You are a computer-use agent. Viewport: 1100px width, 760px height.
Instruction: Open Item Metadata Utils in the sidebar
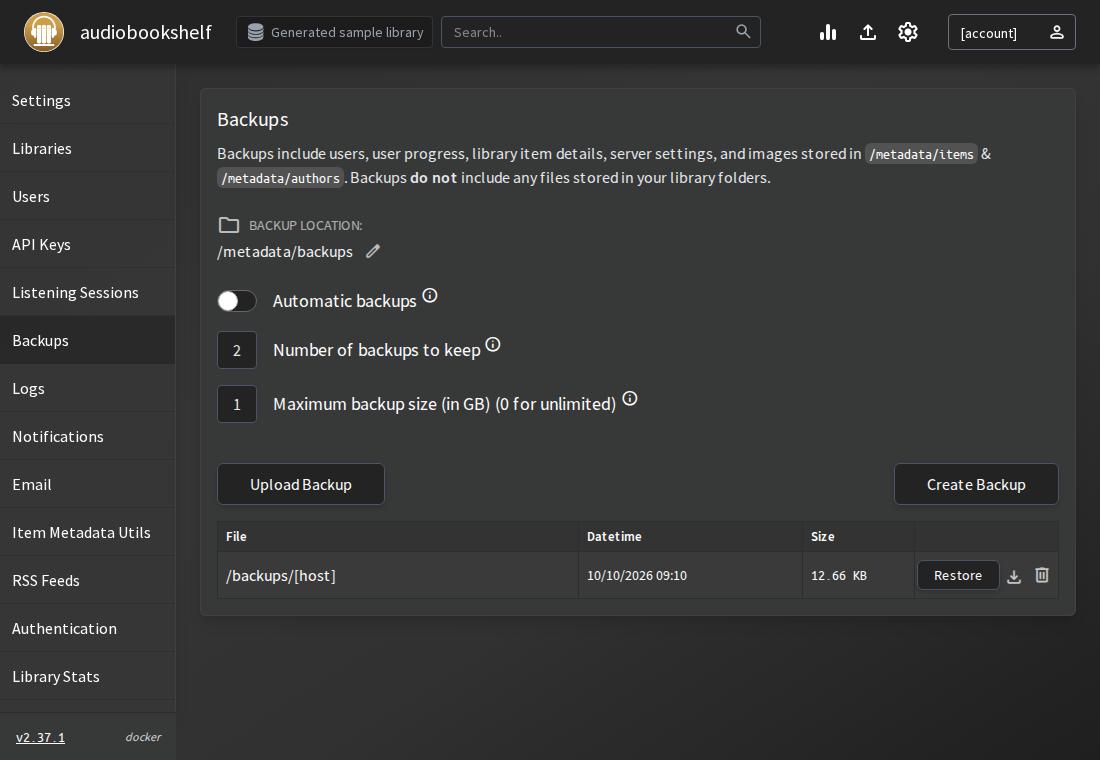(88, 533)
